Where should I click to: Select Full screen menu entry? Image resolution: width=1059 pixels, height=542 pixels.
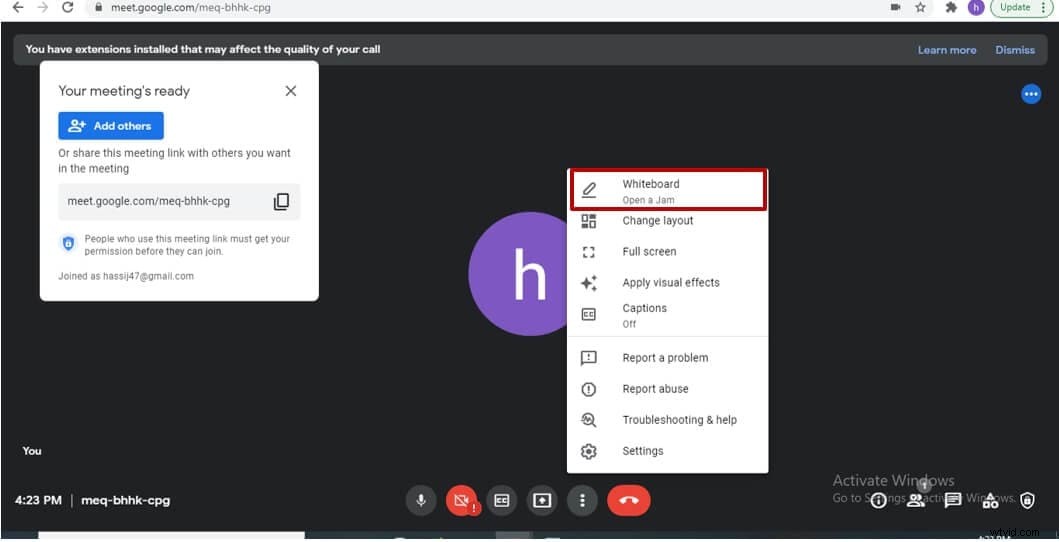click(668, 252)
